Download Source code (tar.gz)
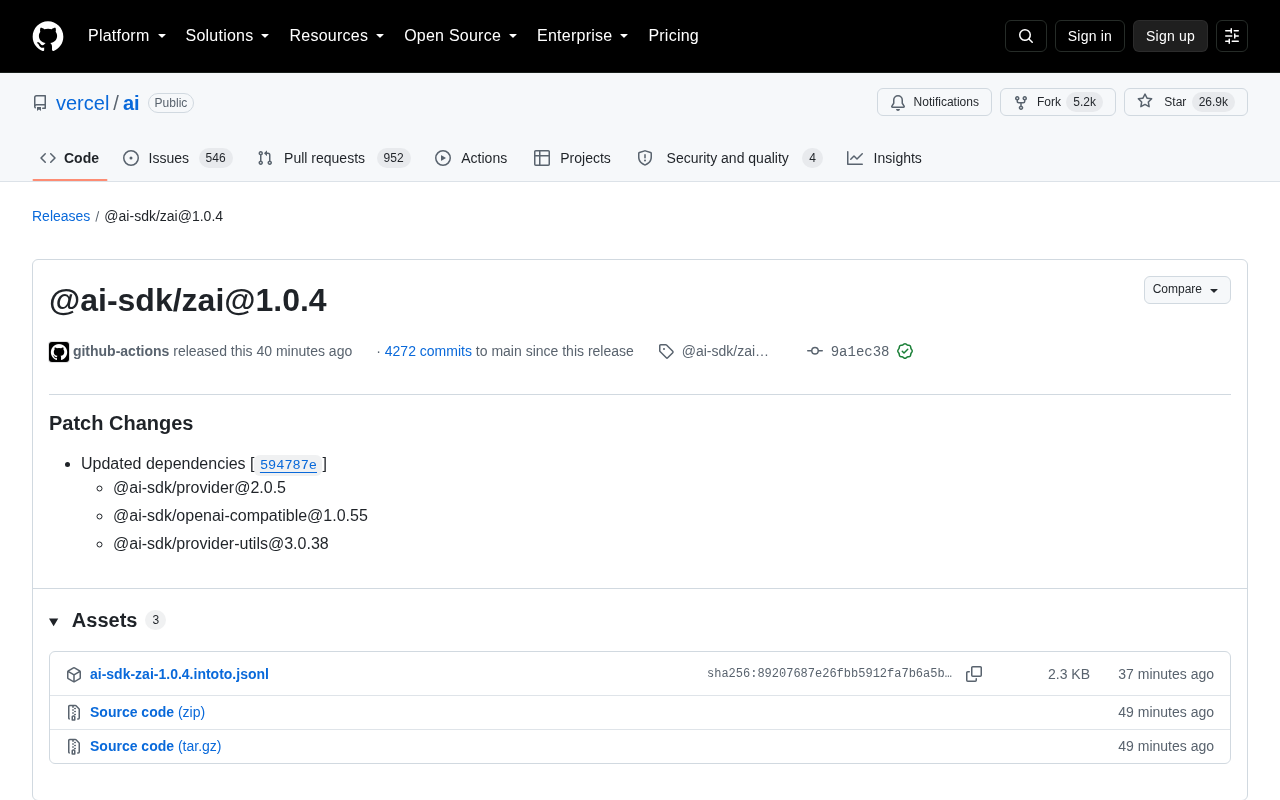The image size is (1280, 800). (x=155, y=746)
